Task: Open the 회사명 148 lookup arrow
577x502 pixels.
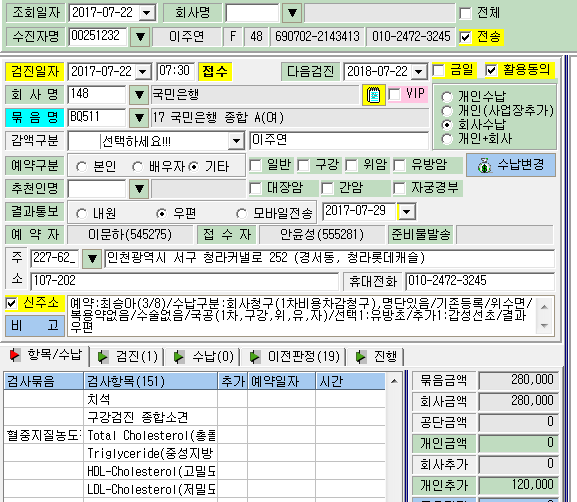Action: pos(139,95)
